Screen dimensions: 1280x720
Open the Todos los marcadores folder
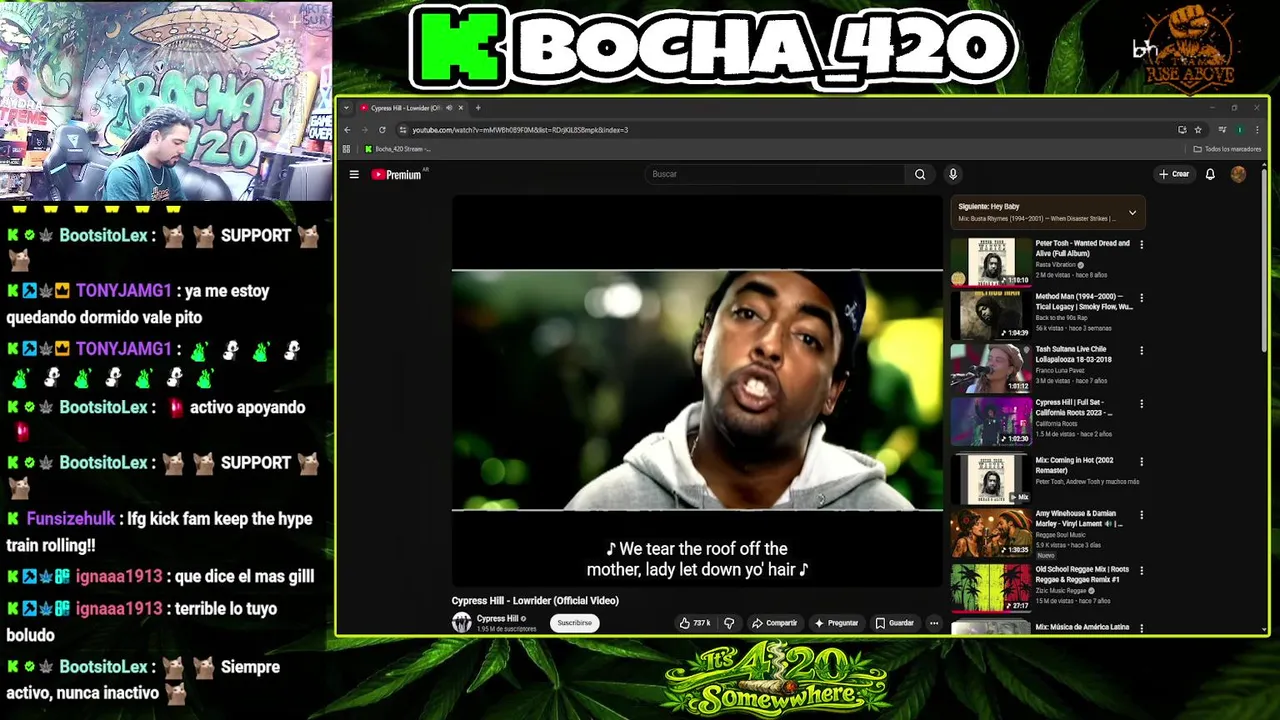coord(1227,149)
